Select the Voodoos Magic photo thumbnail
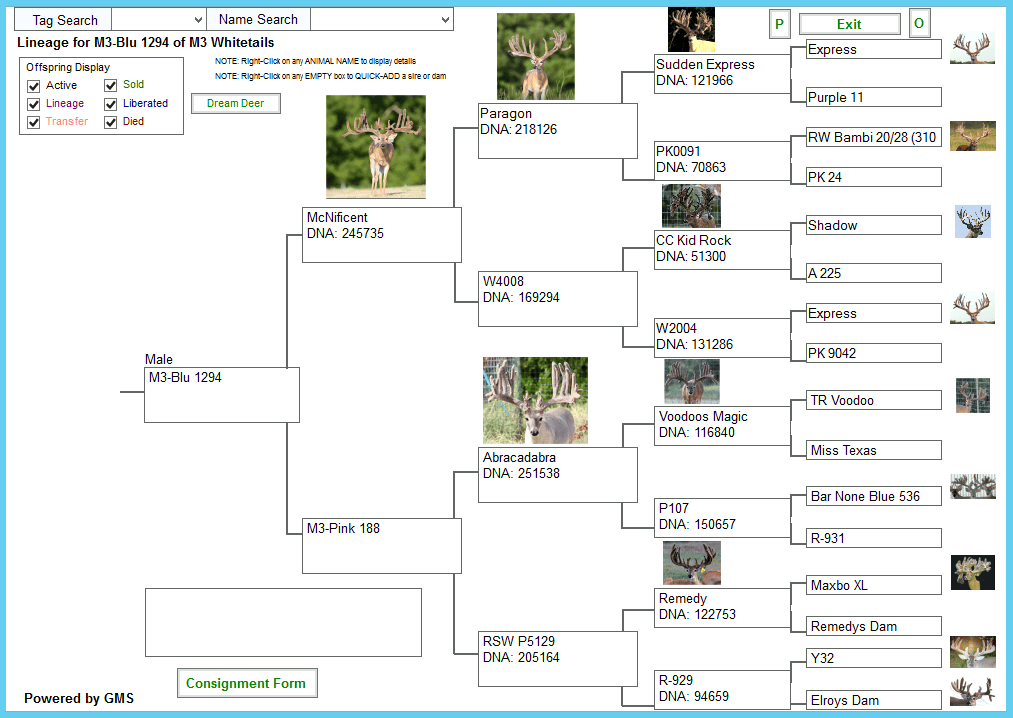Image resolution: width=1013 pixels, height=718 pixels. coord(691,381)
